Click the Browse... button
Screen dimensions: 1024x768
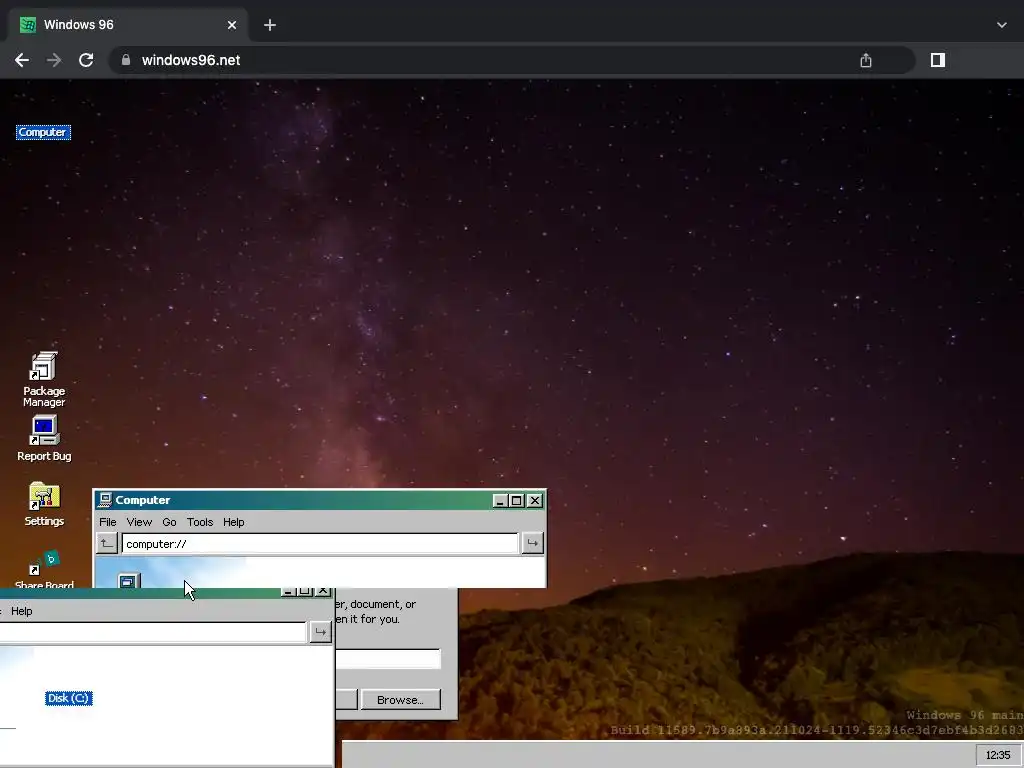pyautogui.click(x=400, y=699)
